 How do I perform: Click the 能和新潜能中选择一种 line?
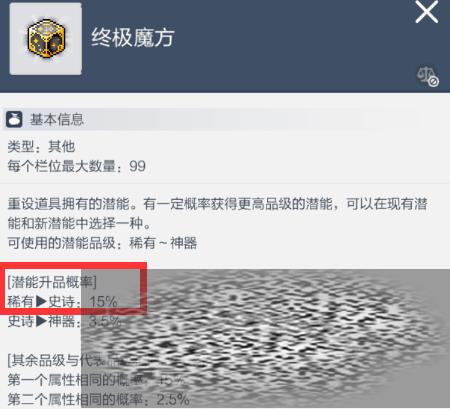click(x=79, y=223)
